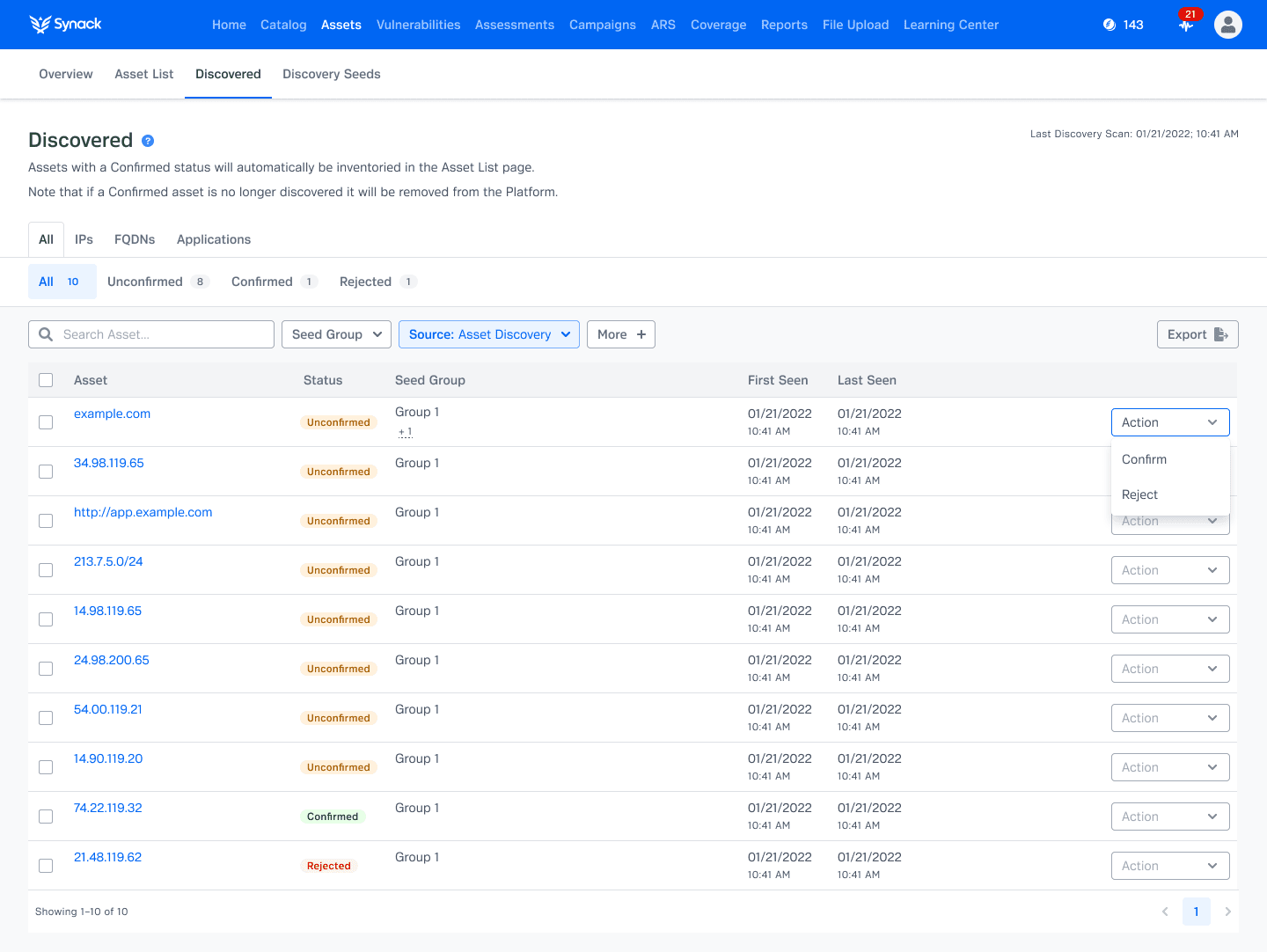Screen dimensions: 1267x952
Task: Open the http://app.example.com asset link
Action: click(x=143, y=512)
